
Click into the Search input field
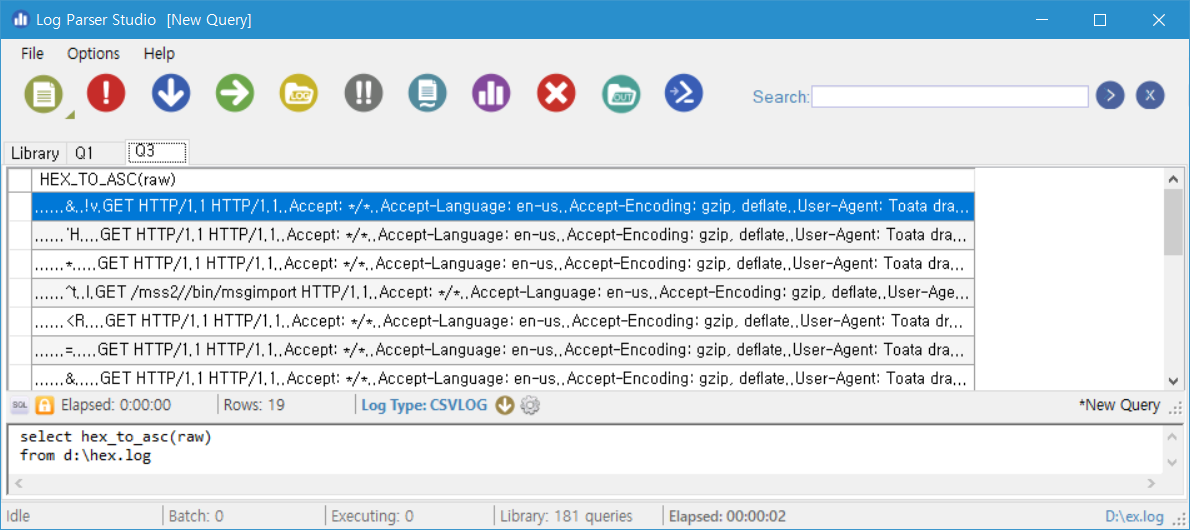pos(950,96)
